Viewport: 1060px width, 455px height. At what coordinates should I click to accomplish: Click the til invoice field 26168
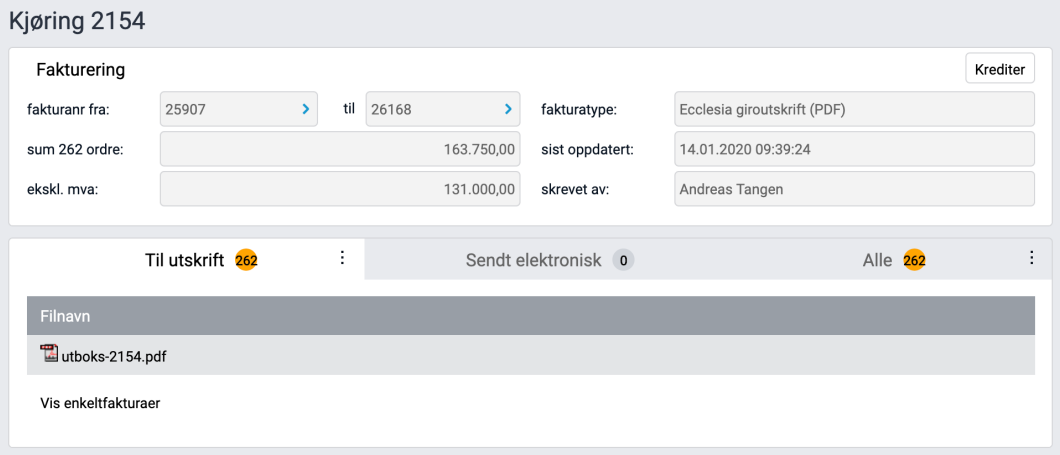pyautogui.click(x=443, y=109)
